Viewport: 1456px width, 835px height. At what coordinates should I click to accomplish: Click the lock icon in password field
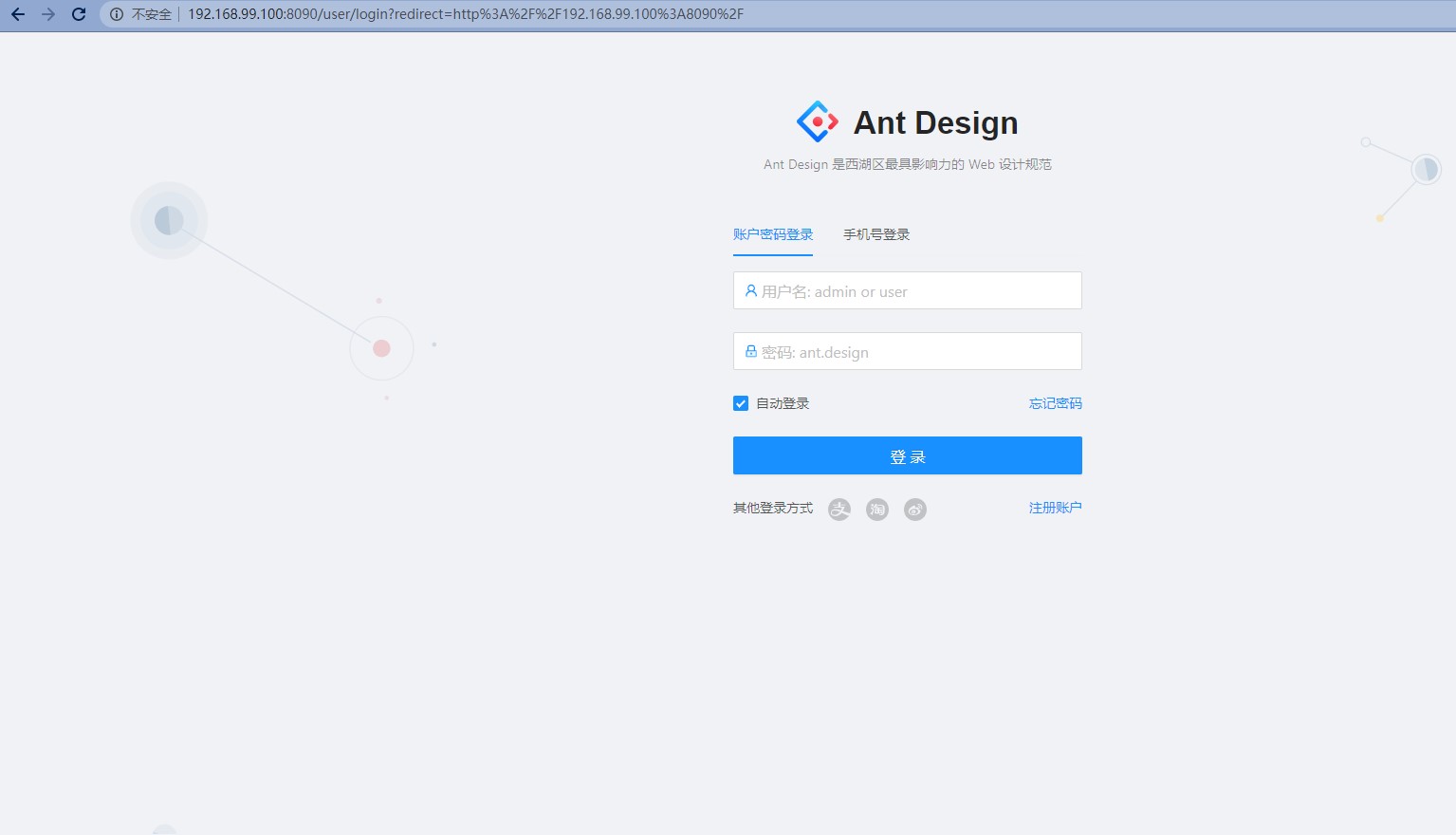[751, 351]
